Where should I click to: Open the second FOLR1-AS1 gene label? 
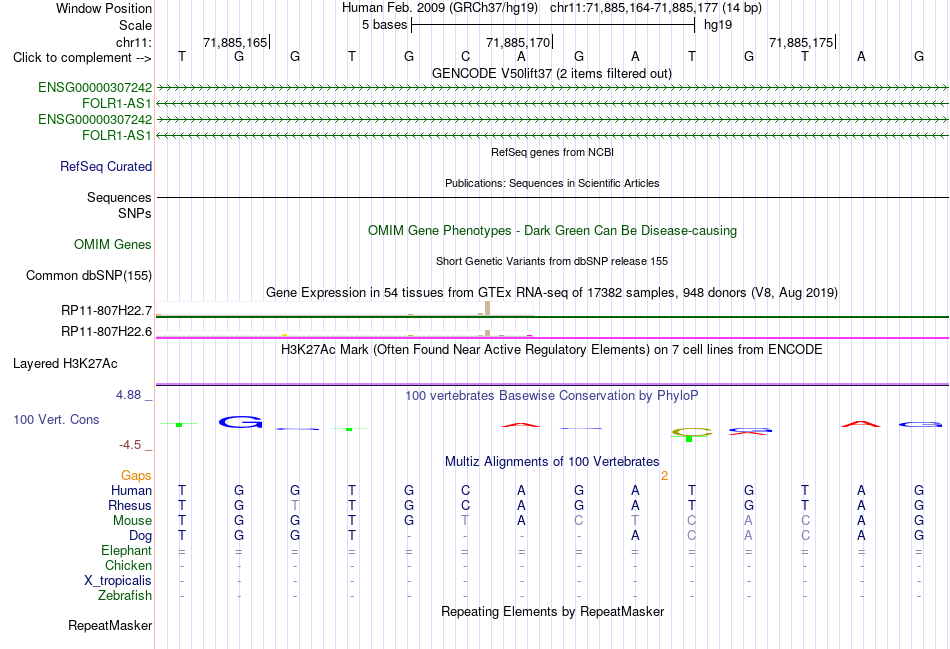point(117,135)
